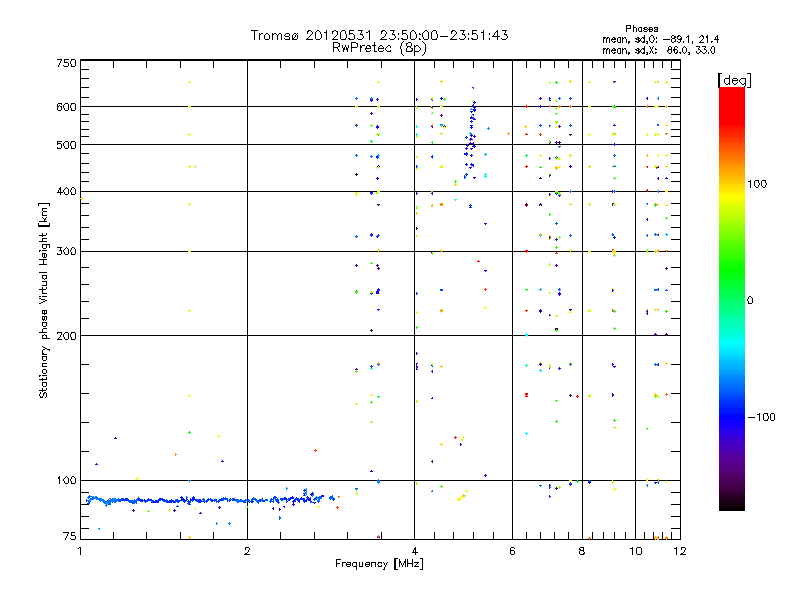Click x-axis tick label '10' at bottom
This screenshot has height=600, width=800.
tap(635, 551)
